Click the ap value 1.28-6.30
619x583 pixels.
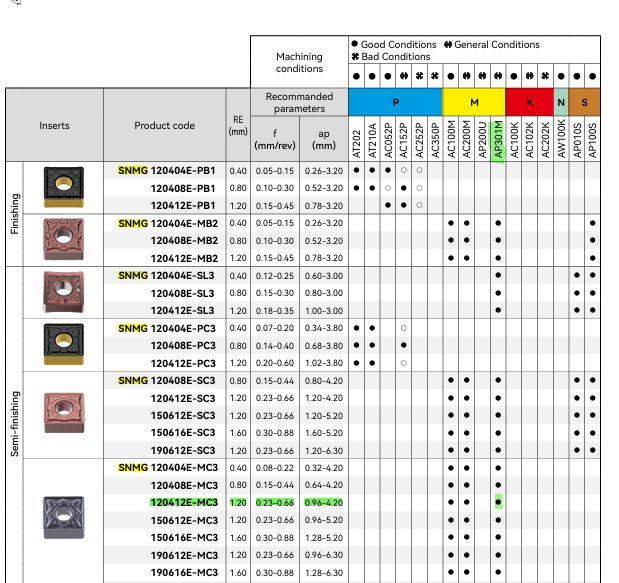324,573
